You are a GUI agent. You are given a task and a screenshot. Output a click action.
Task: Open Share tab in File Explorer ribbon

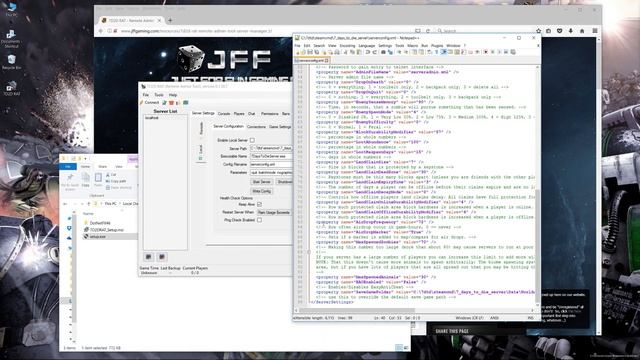[102, 167]
